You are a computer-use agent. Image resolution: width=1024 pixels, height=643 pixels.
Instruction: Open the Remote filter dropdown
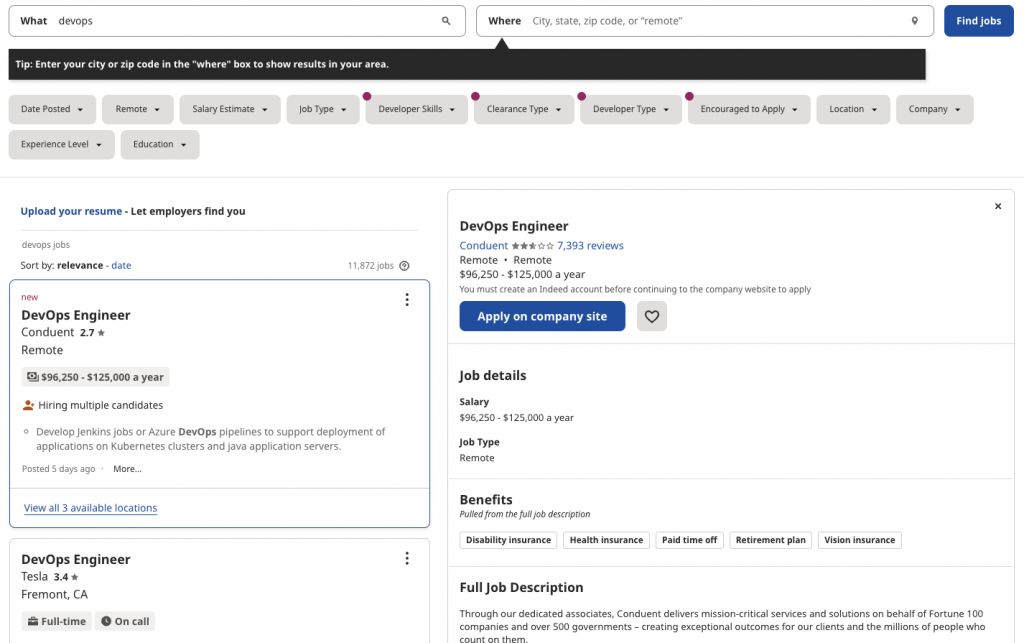137,109
